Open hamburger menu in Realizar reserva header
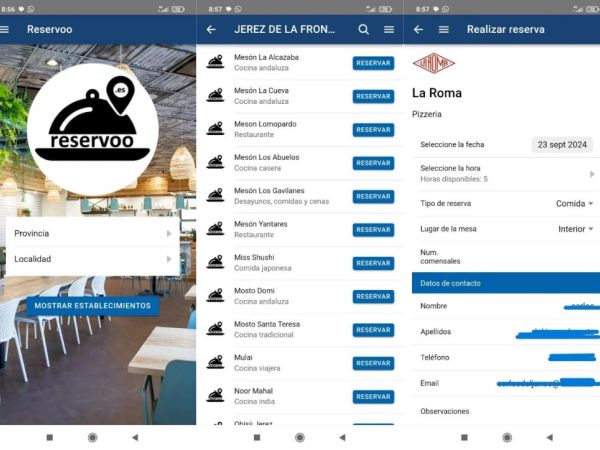The image size is (600, 450). pyautogui.click(x=443, y=29)
